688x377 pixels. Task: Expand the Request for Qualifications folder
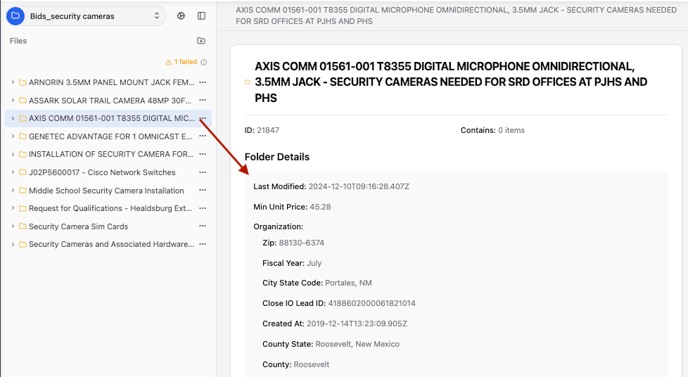point(12,208)
